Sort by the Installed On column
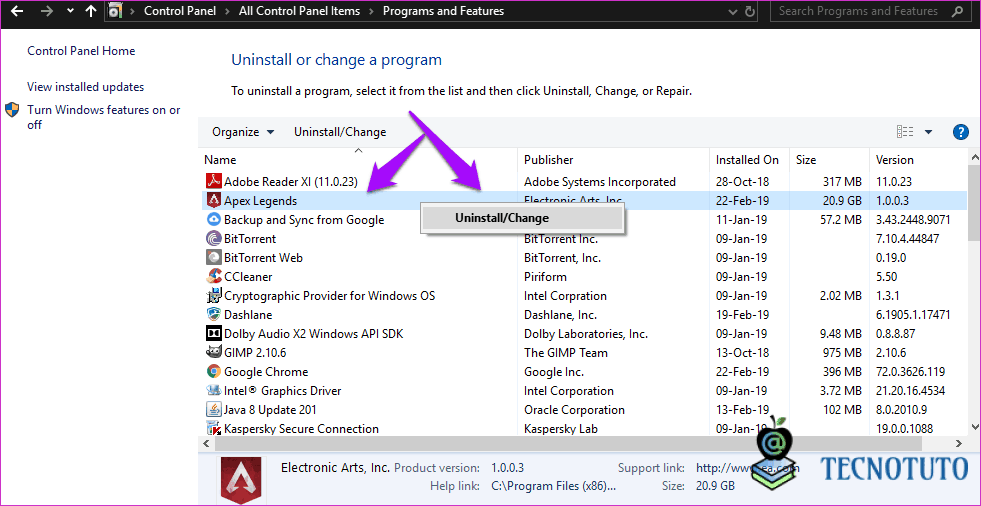Image resolution: width=981 pixels, height=506 pixels. pyautogui.click(x=750, y=159)
